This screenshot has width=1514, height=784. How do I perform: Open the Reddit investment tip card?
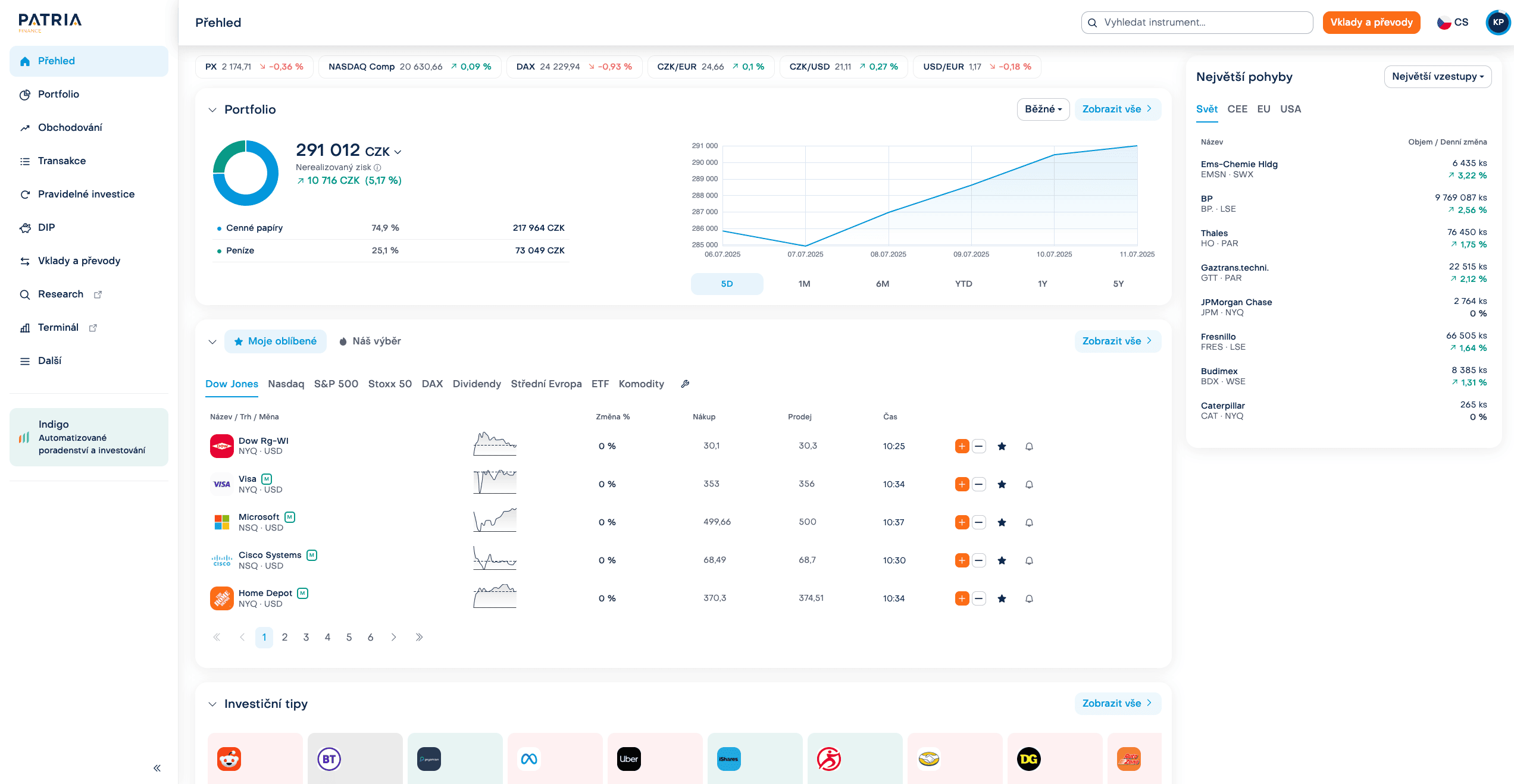(x=255, y=758)
